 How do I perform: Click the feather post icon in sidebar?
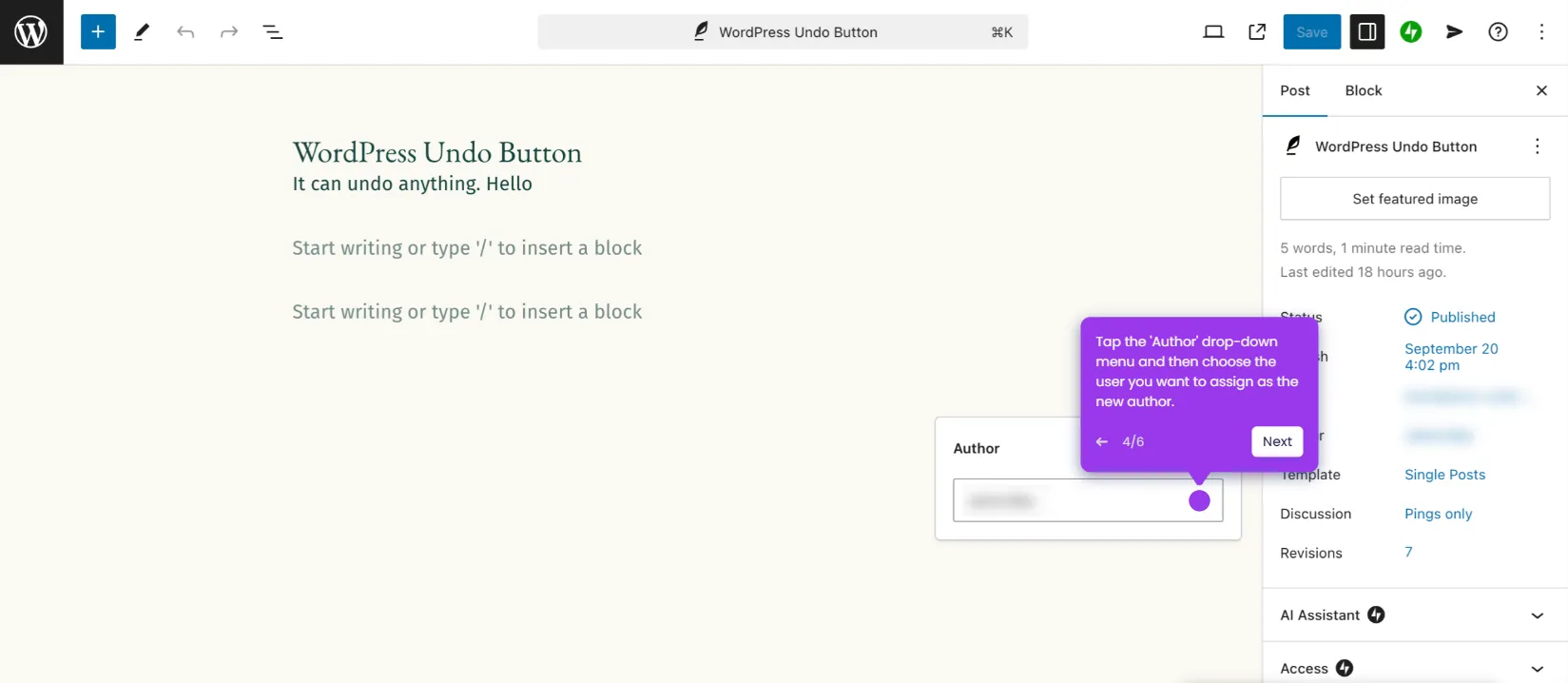pos(1292,146)
